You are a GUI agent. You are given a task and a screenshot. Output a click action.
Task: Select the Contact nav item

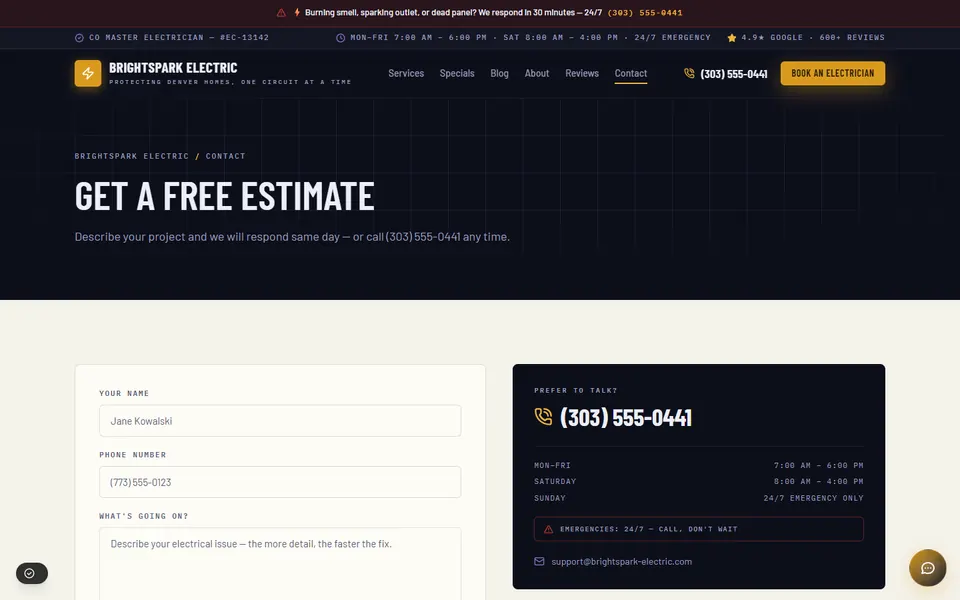(x=631, y=73)
